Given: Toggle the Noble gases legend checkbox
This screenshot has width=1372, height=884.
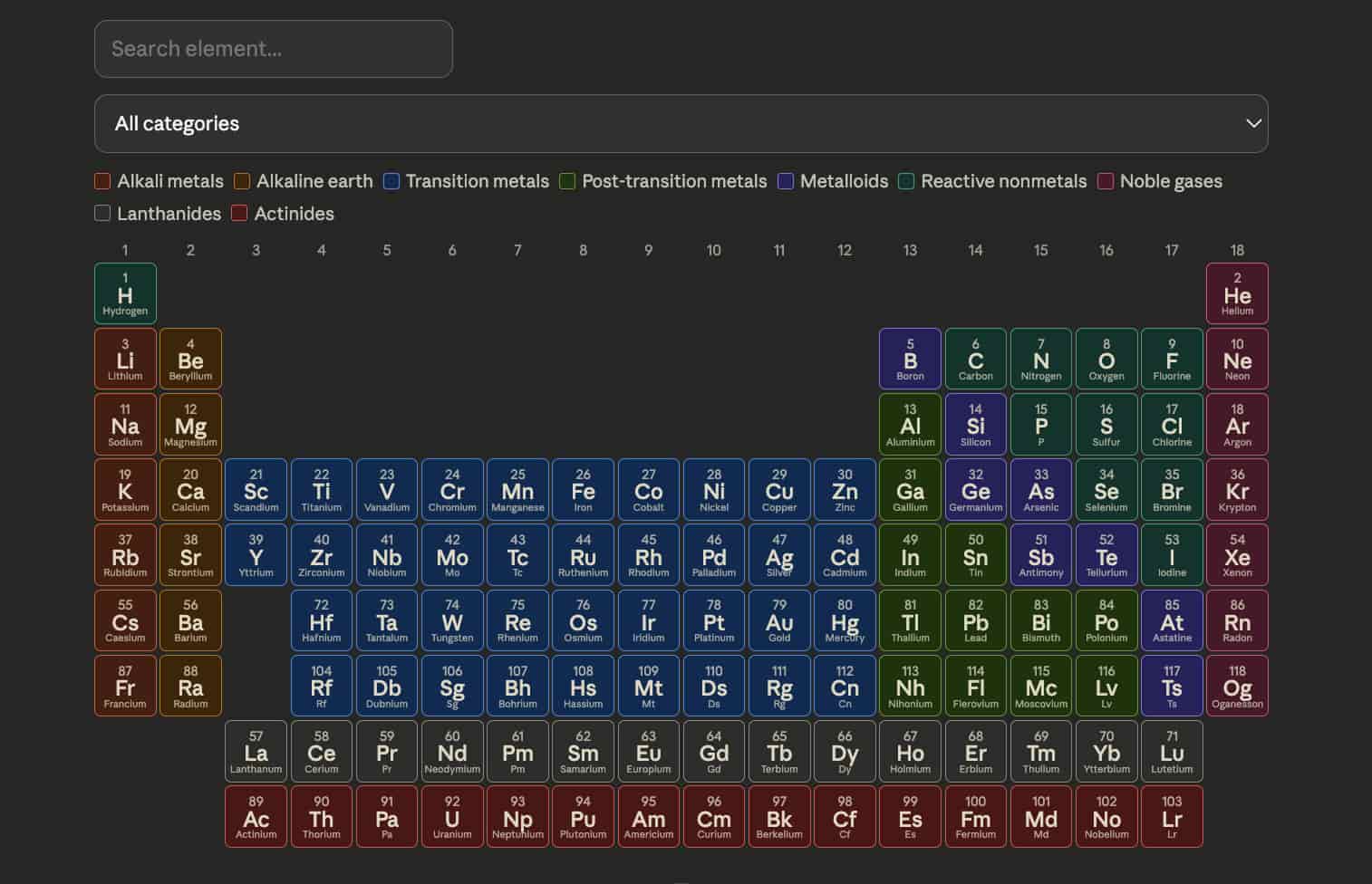Looking at the screenshot, I should [1106, 181].
